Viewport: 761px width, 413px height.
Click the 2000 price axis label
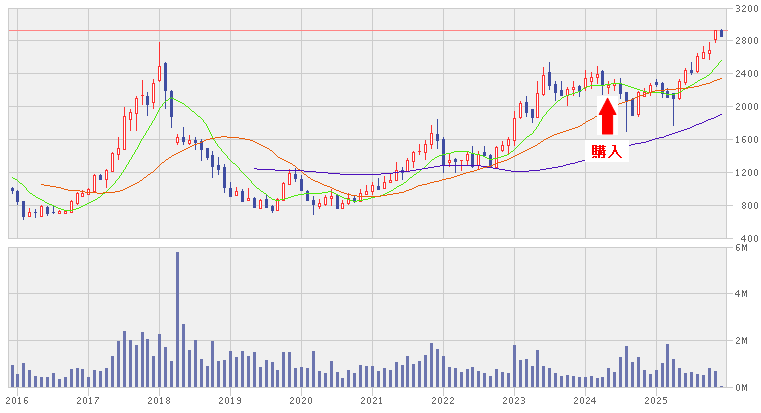[x=743, y=107]
